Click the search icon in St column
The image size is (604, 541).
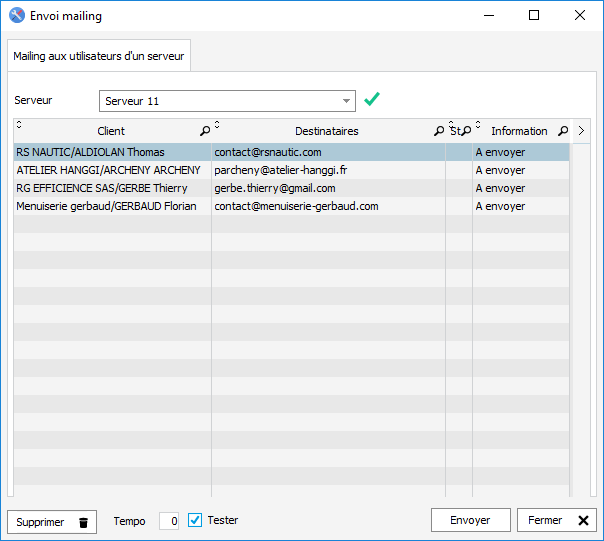pos(466,131)
